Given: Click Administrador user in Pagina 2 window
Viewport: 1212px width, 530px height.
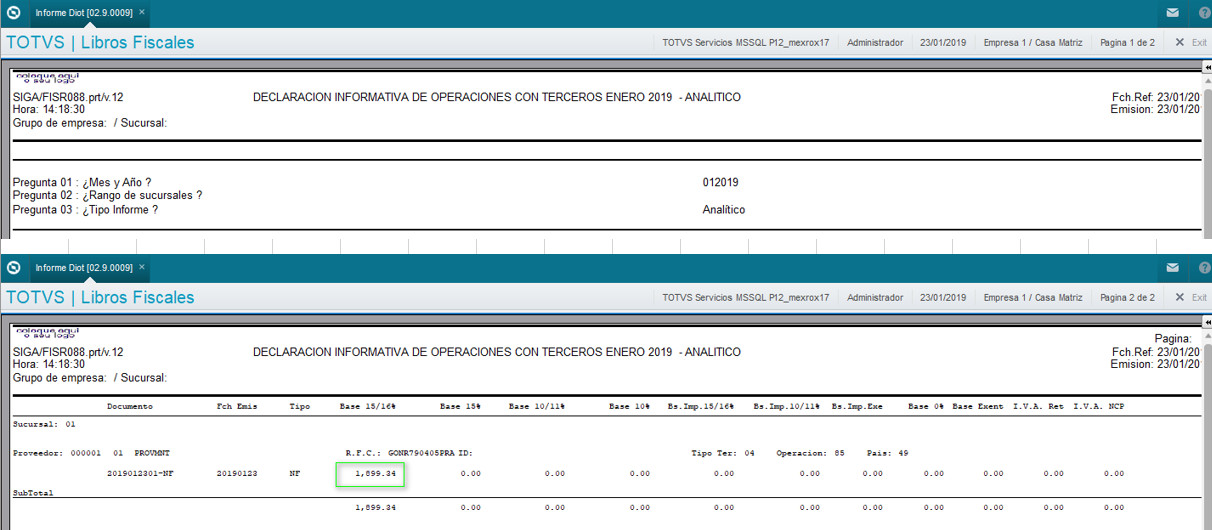Looking at the screenshot, I should pyautogui.click(x=875, y=298).
